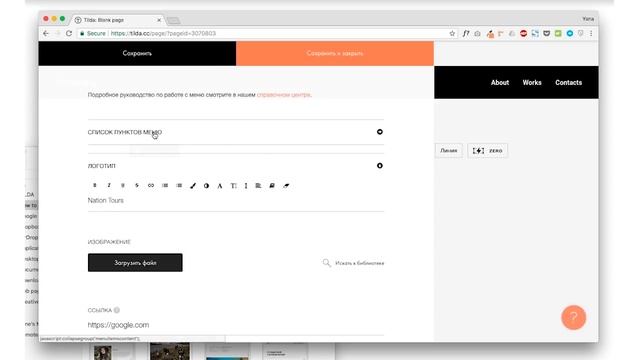
Task: Open the orange help question-mark bubble
Action: pos(573,317)
